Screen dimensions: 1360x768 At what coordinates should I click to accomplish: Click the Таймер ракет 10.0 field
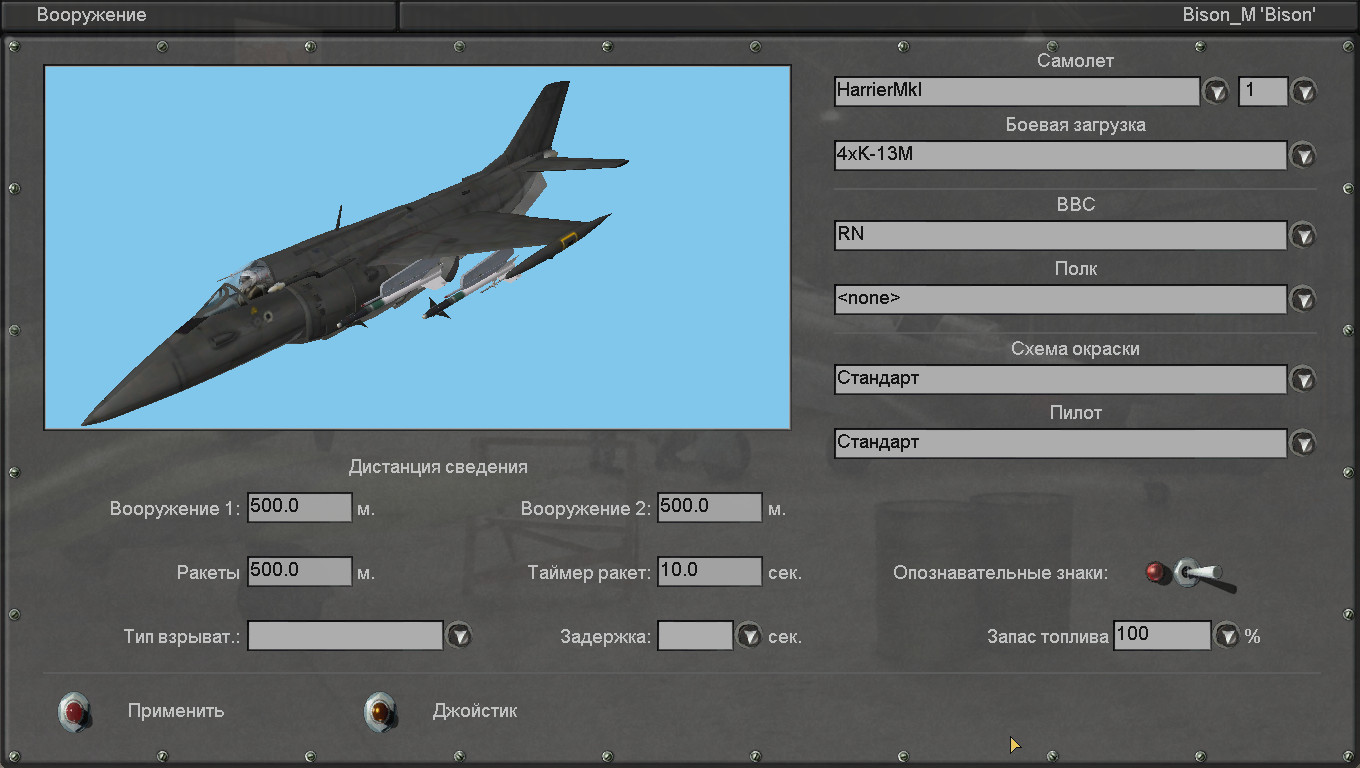(x=710, y=571)
